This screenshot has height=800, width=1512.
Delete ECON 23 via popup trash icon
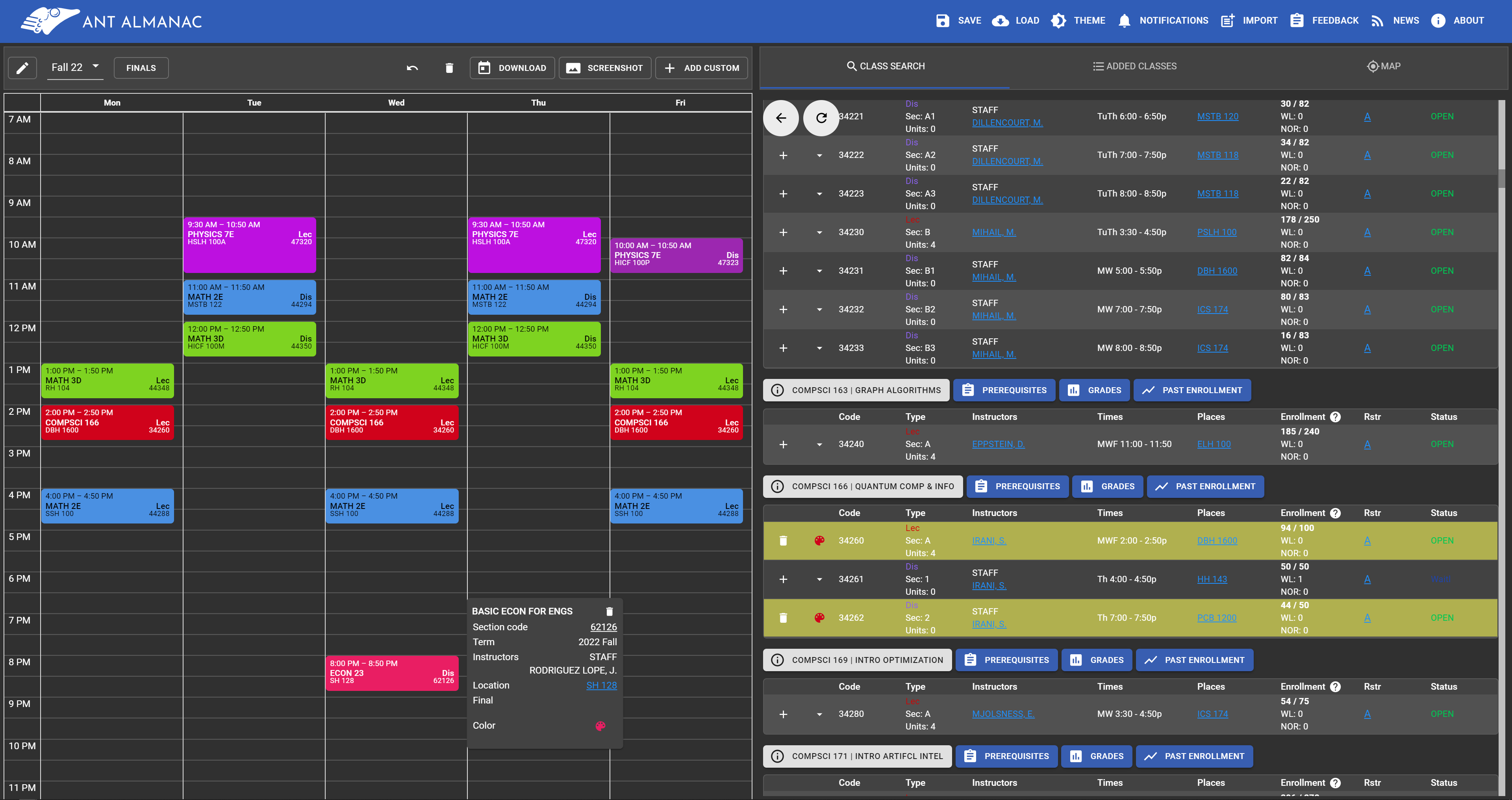[609, 611]
